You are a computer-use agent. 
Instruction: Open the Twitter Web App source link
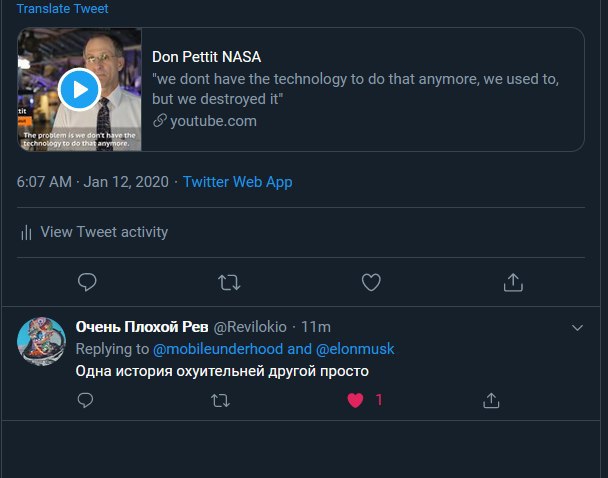pos(238,182)
